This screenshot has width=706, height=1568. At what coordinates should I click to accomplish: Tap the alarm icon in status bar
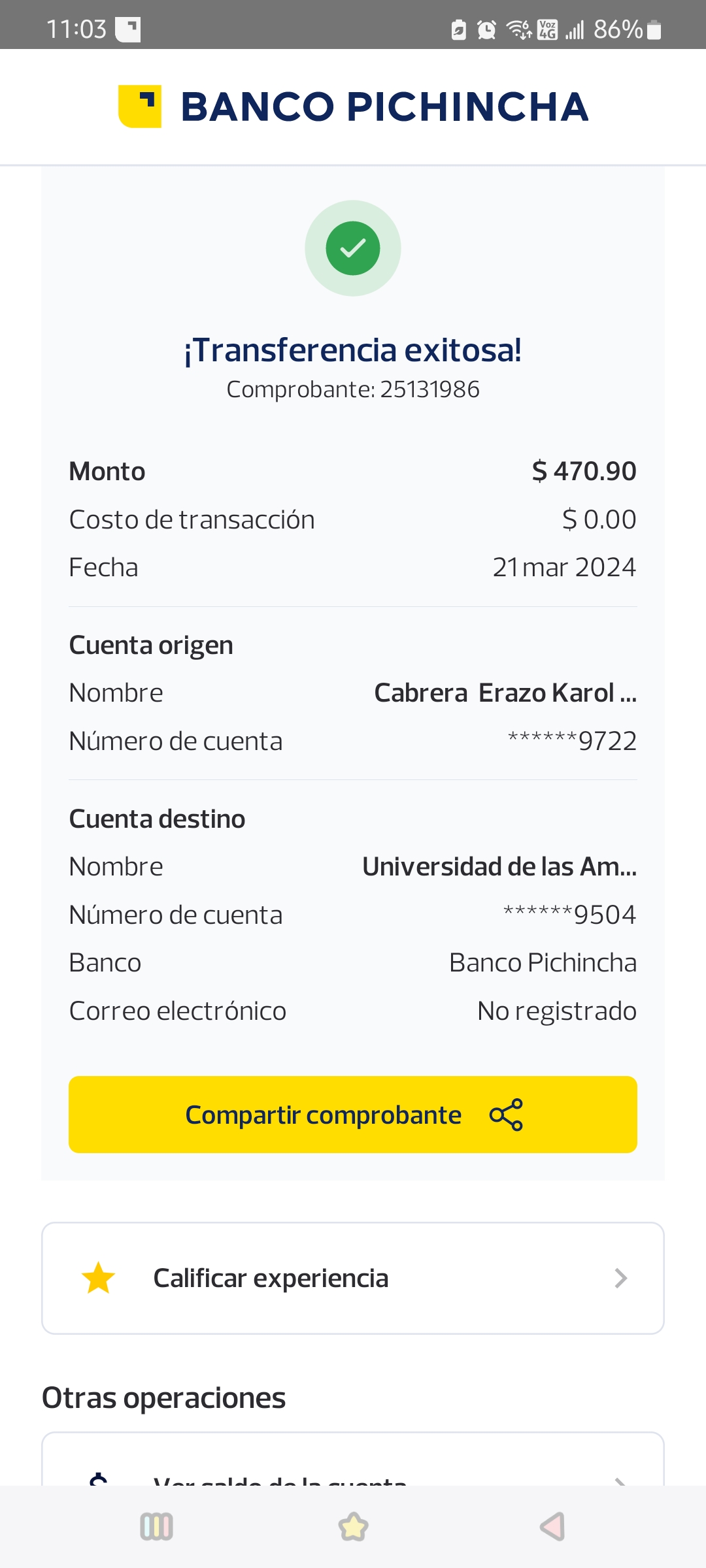point(486,29)
